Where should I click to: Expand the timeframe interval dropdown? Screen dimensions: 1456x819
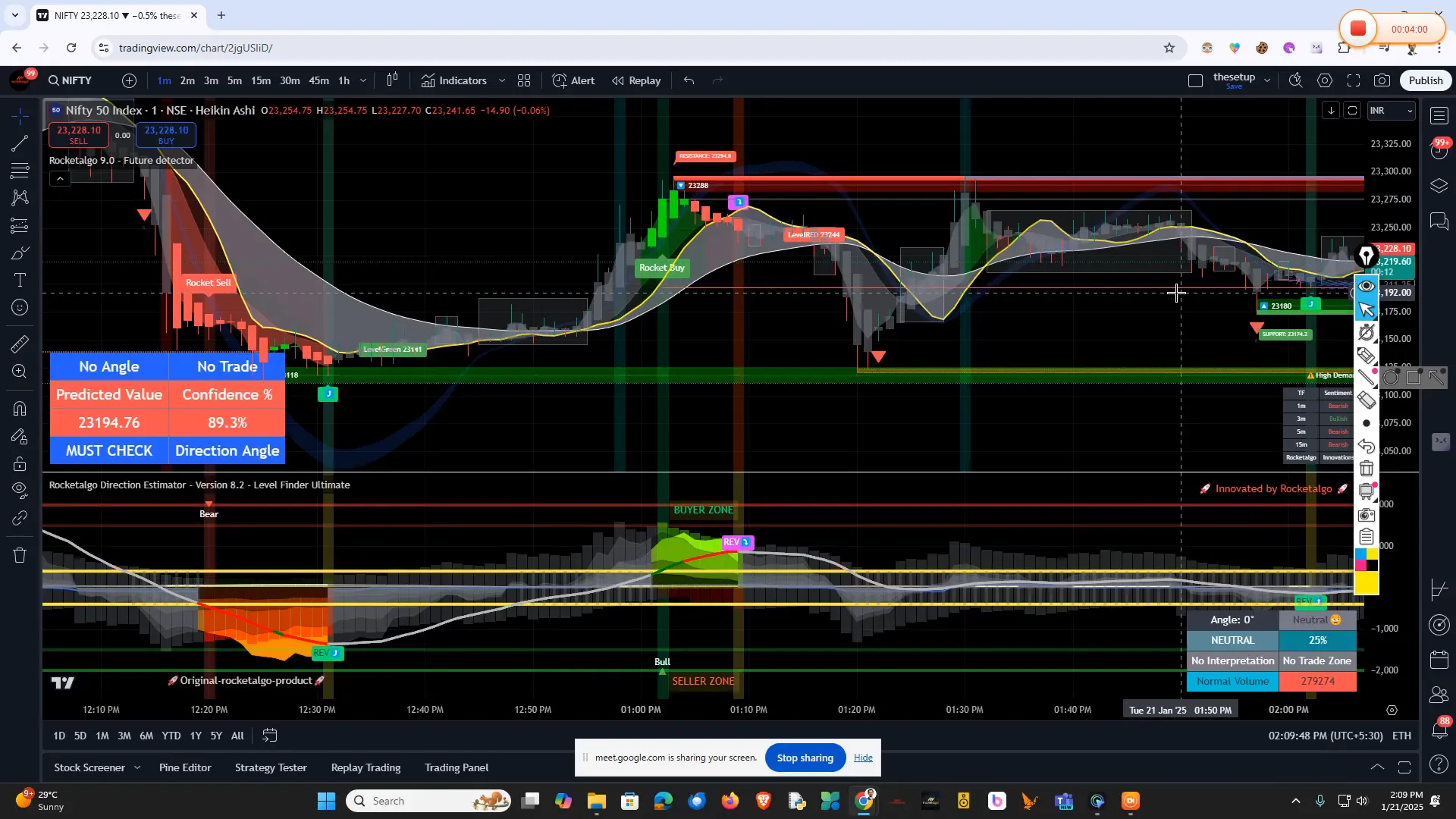click(x=363, y=80)
